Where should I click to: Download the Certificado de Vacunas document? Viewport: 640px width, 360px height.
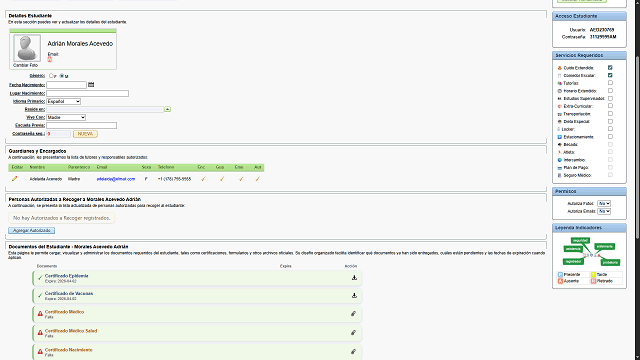click(x=354, y=296)
